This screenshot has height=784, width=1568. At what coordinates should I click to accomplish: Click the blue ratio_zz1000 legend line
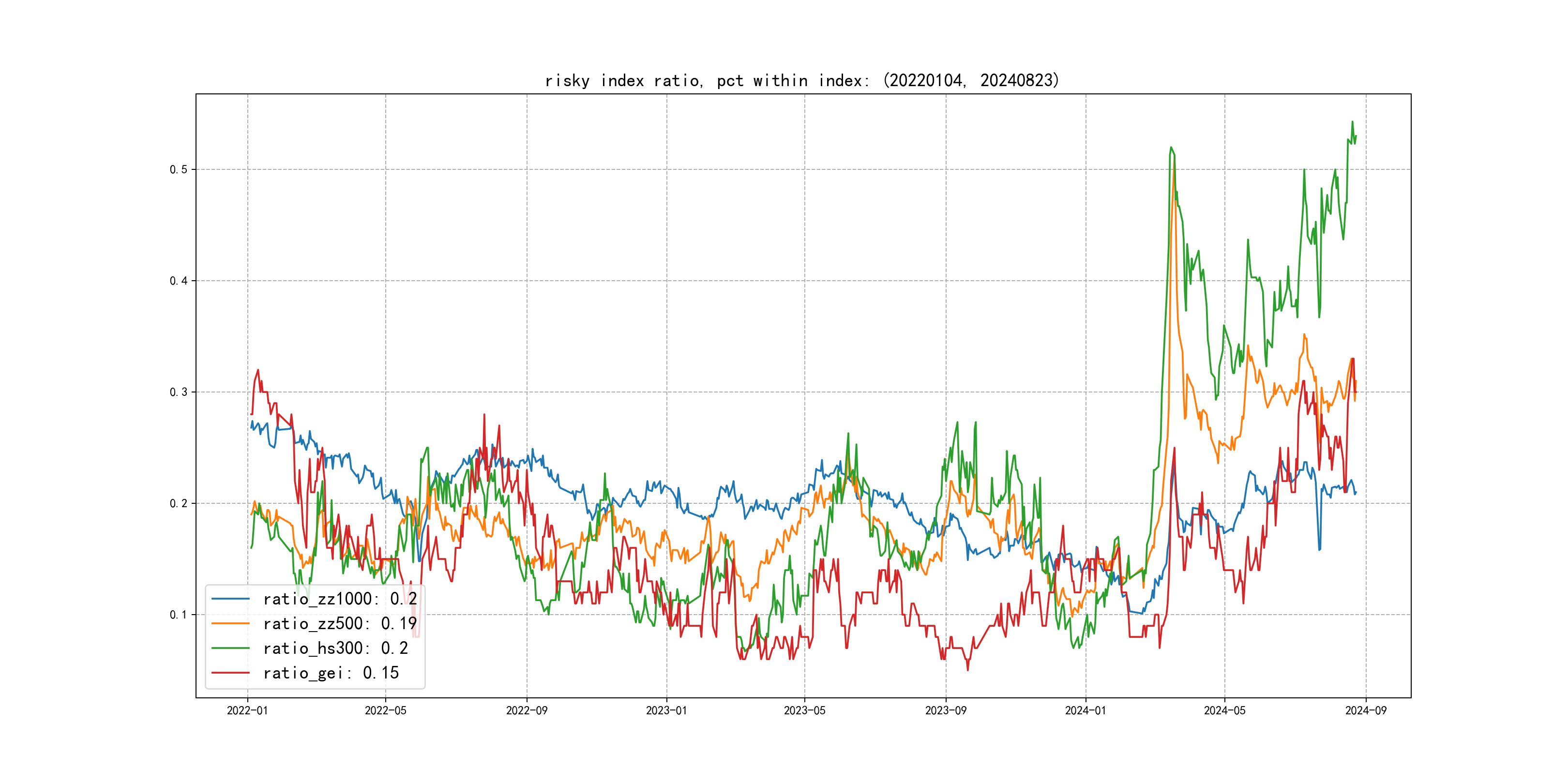[x=230, y=599]
